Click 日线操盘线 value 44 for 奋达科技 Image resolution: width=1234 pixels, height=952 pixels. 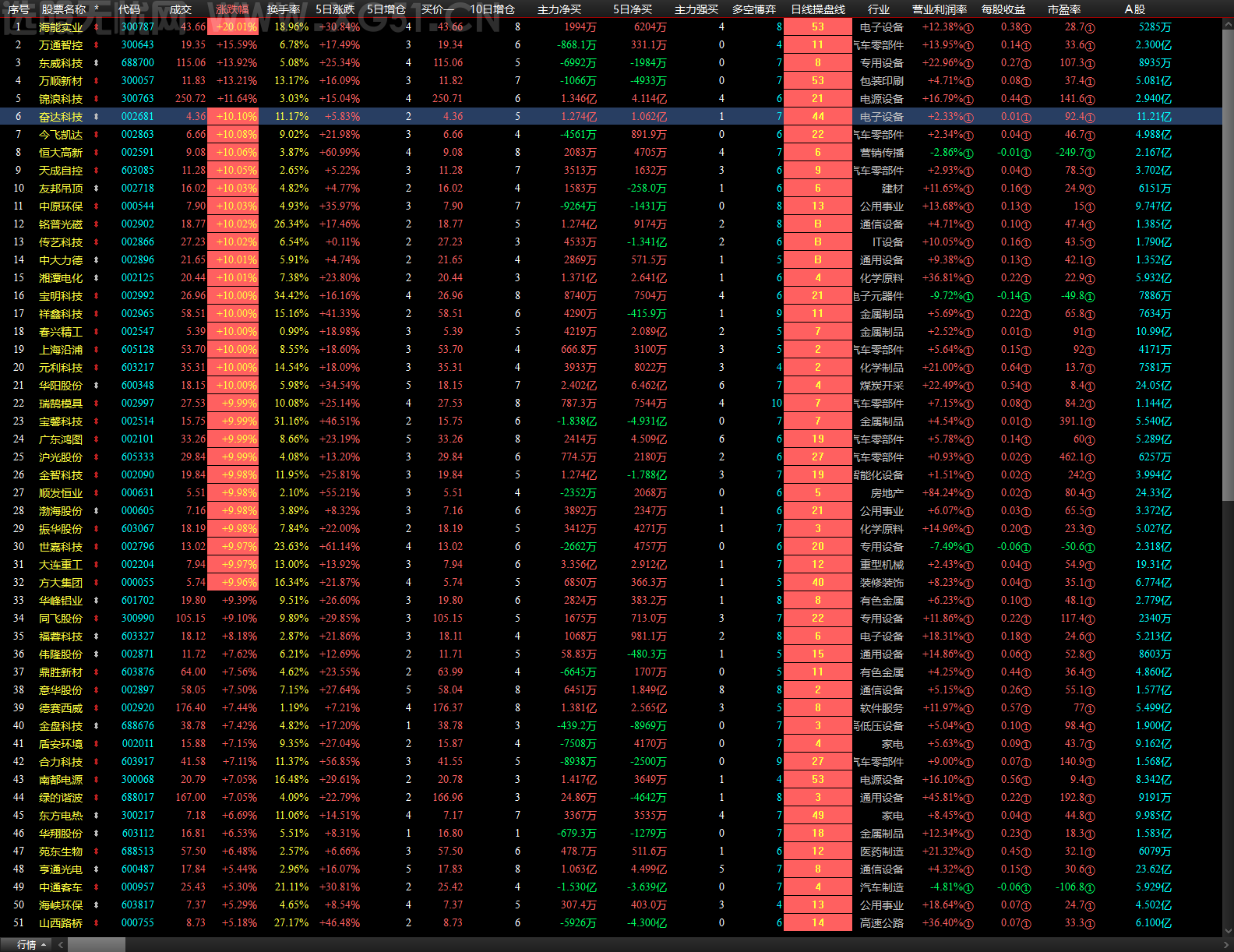[x=818, y=117]
